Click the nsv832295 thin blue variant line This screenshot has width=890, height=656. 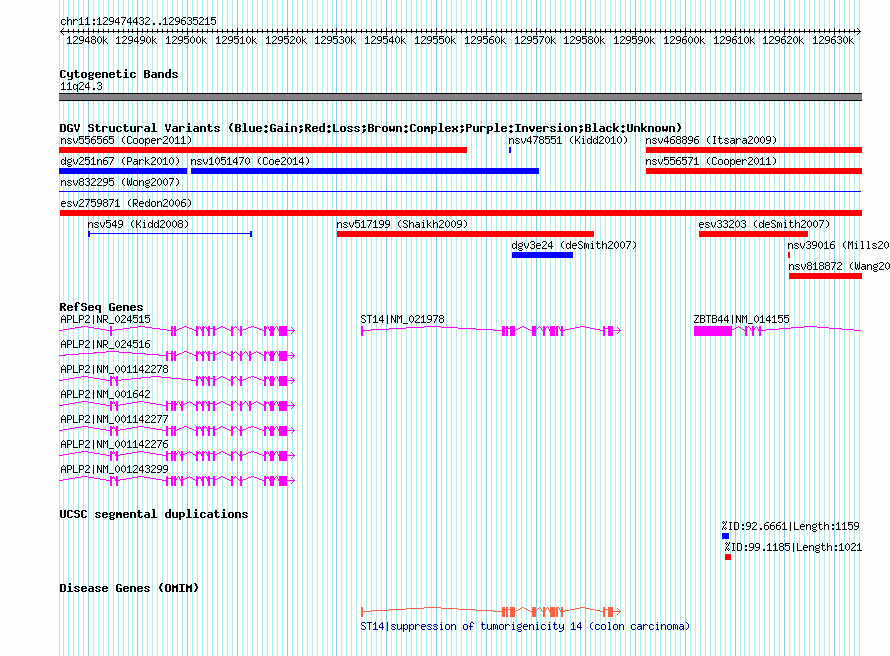pyautogui.click(x=460, y=192)
